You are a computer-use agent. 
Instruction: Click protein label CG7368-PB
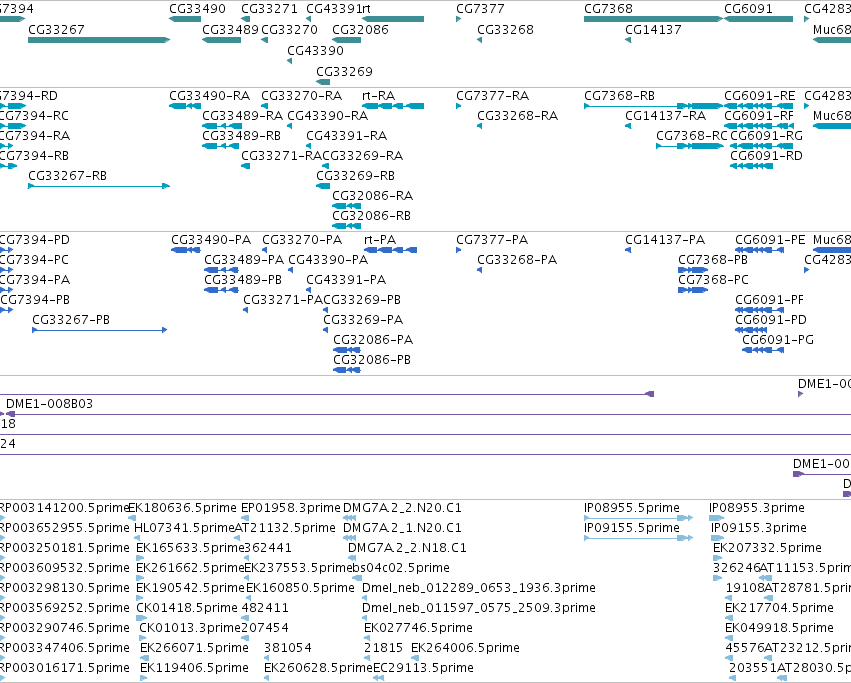pyautogui.click(x=713, y=260)
